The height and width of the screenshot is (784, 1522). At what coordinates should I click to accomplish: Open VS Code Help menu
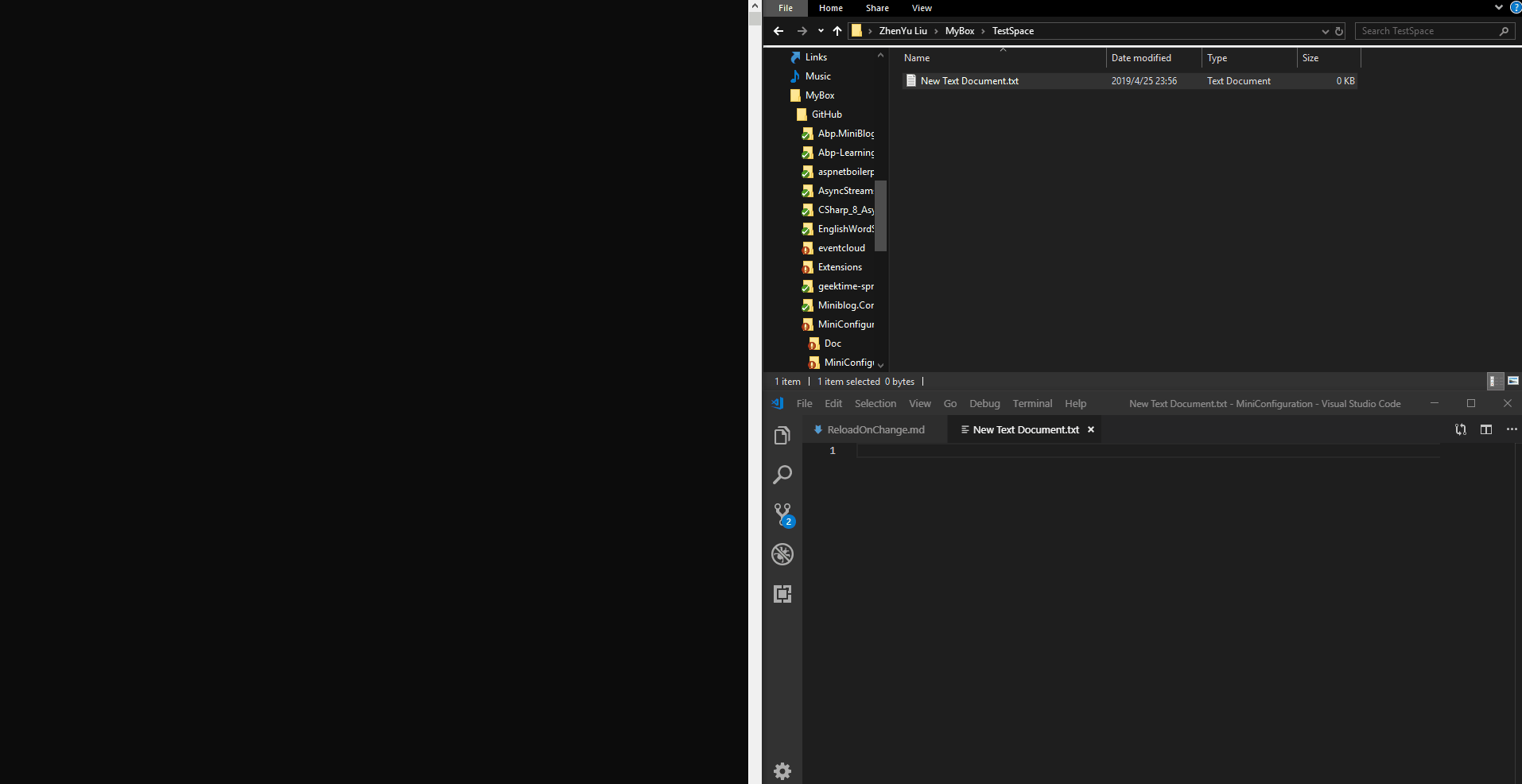coord(1075,403)
